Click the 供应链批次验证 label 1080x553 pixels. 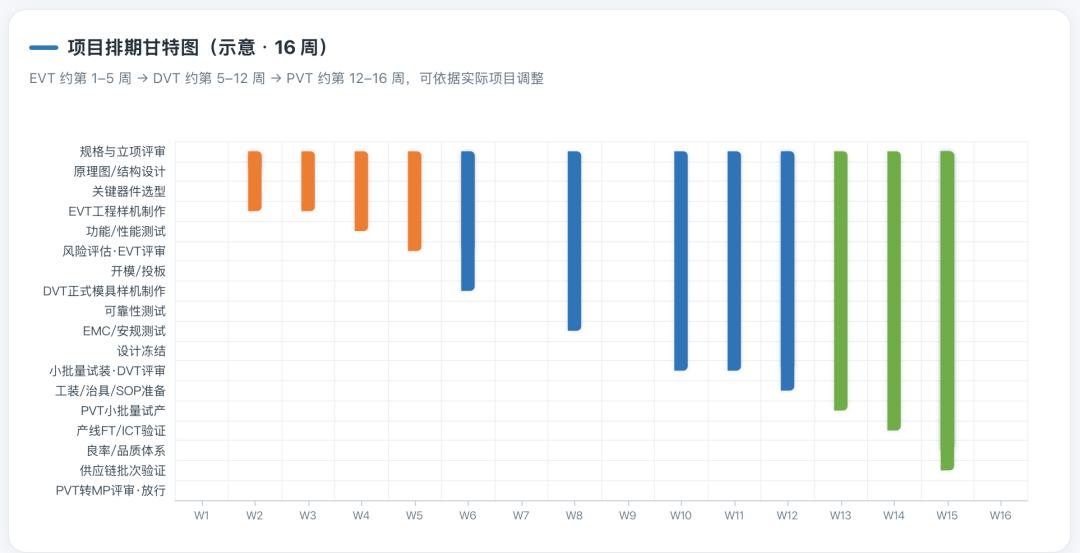tap(123, 470)
